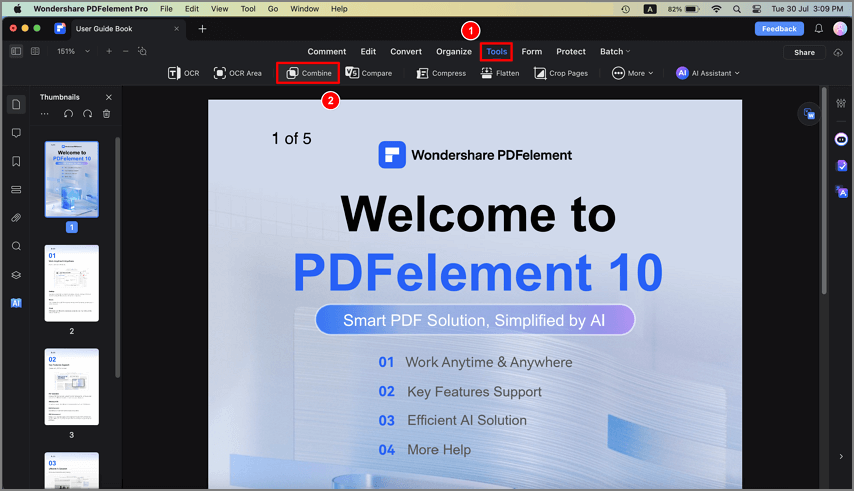
Task: Switch to the Convert tab
Action: [406, 51]
